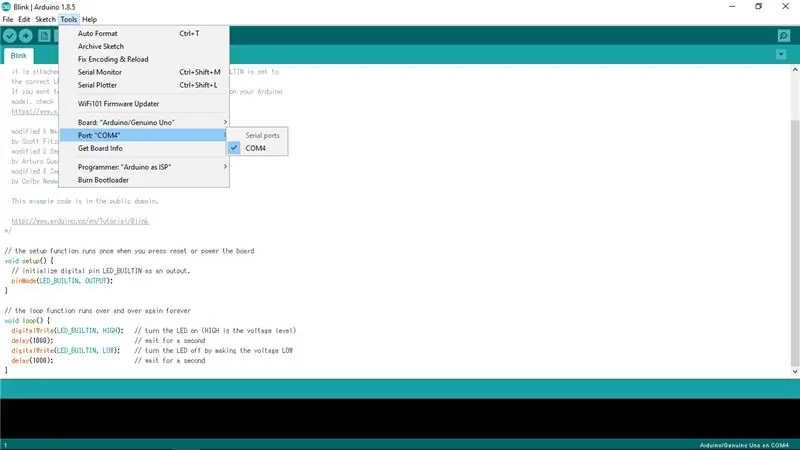Click the first delay(1000) line
Screen dimensions: 800x450
coord(32,340)
